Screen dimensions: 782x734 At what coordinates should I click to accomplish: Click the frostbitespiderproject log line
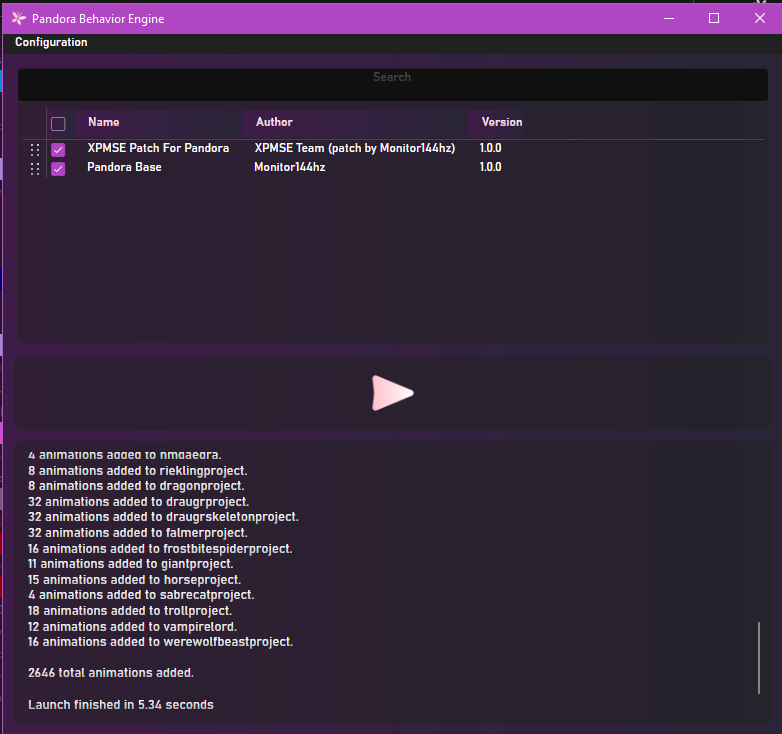(160, 549)
